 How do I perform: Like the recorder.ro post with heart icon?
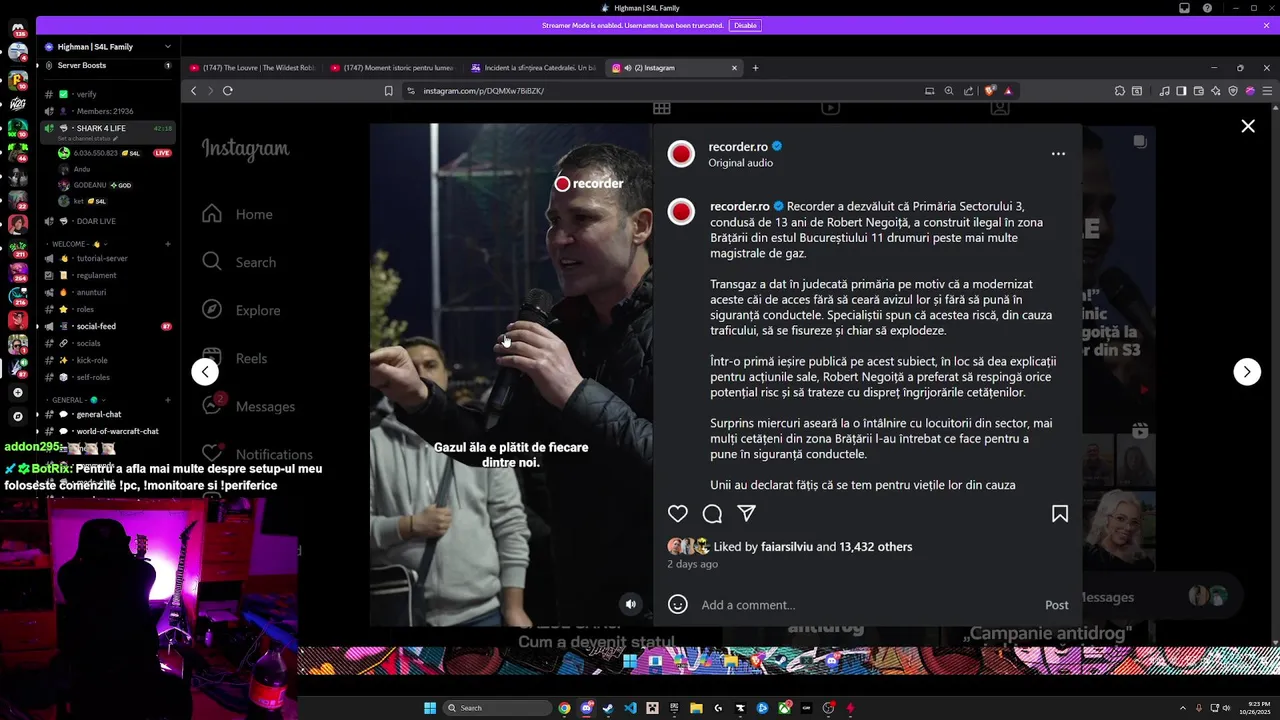pyautogui.click(x=678, y=513)
